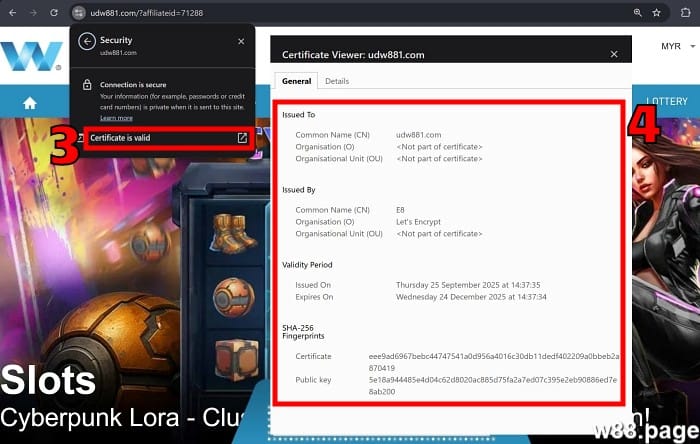Click the golden boots game icon
700x444 pixels.
point(233,234)
